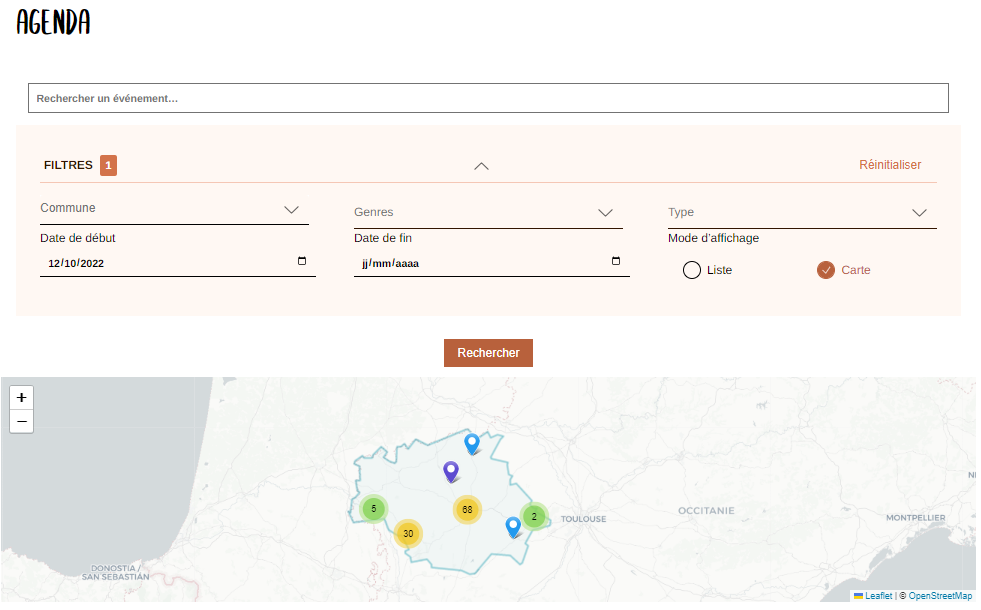Open the end date calendar picker

616,263
